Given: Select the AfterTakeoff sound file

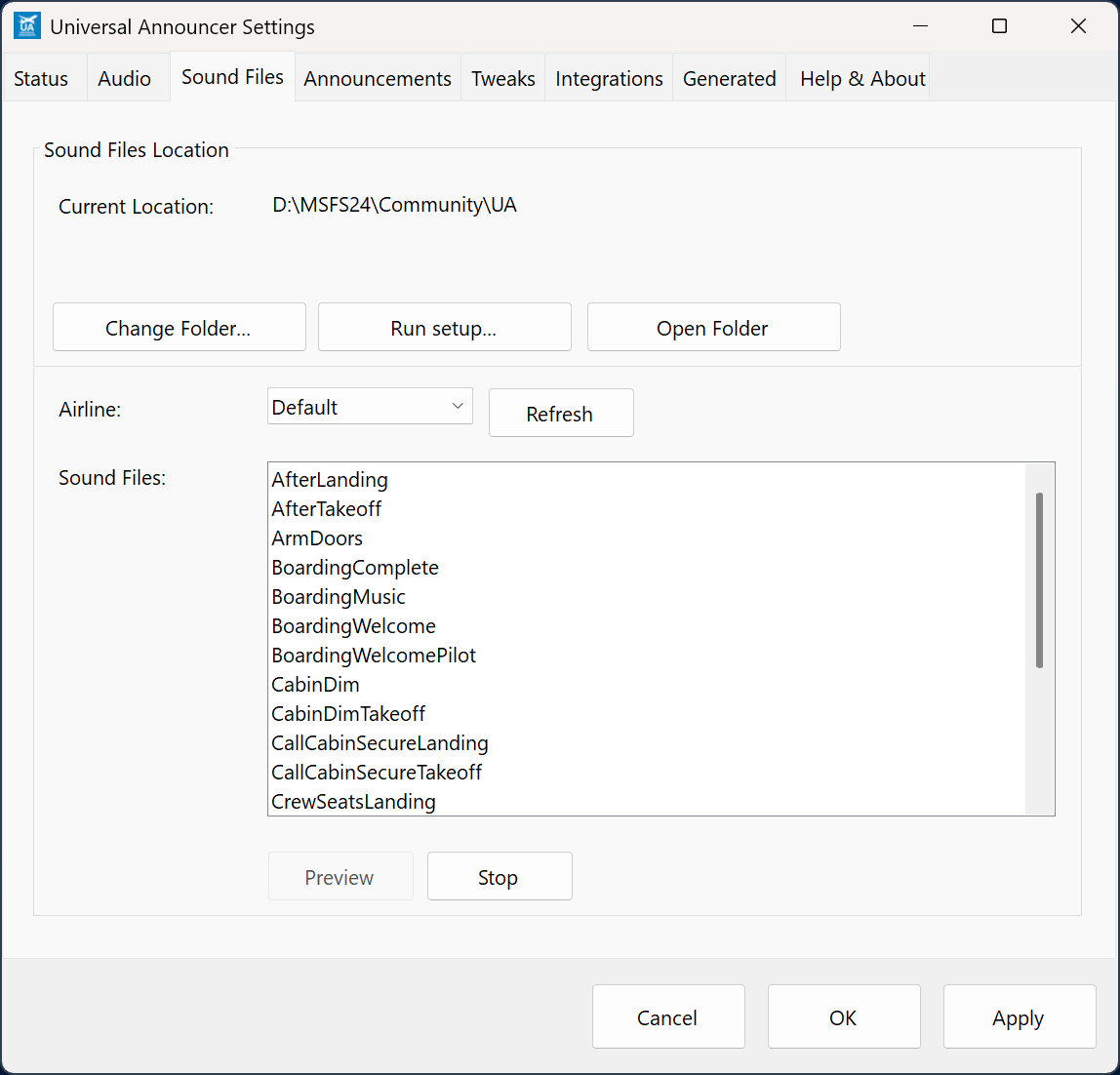Looking at the screenshot, I should 647,509.
